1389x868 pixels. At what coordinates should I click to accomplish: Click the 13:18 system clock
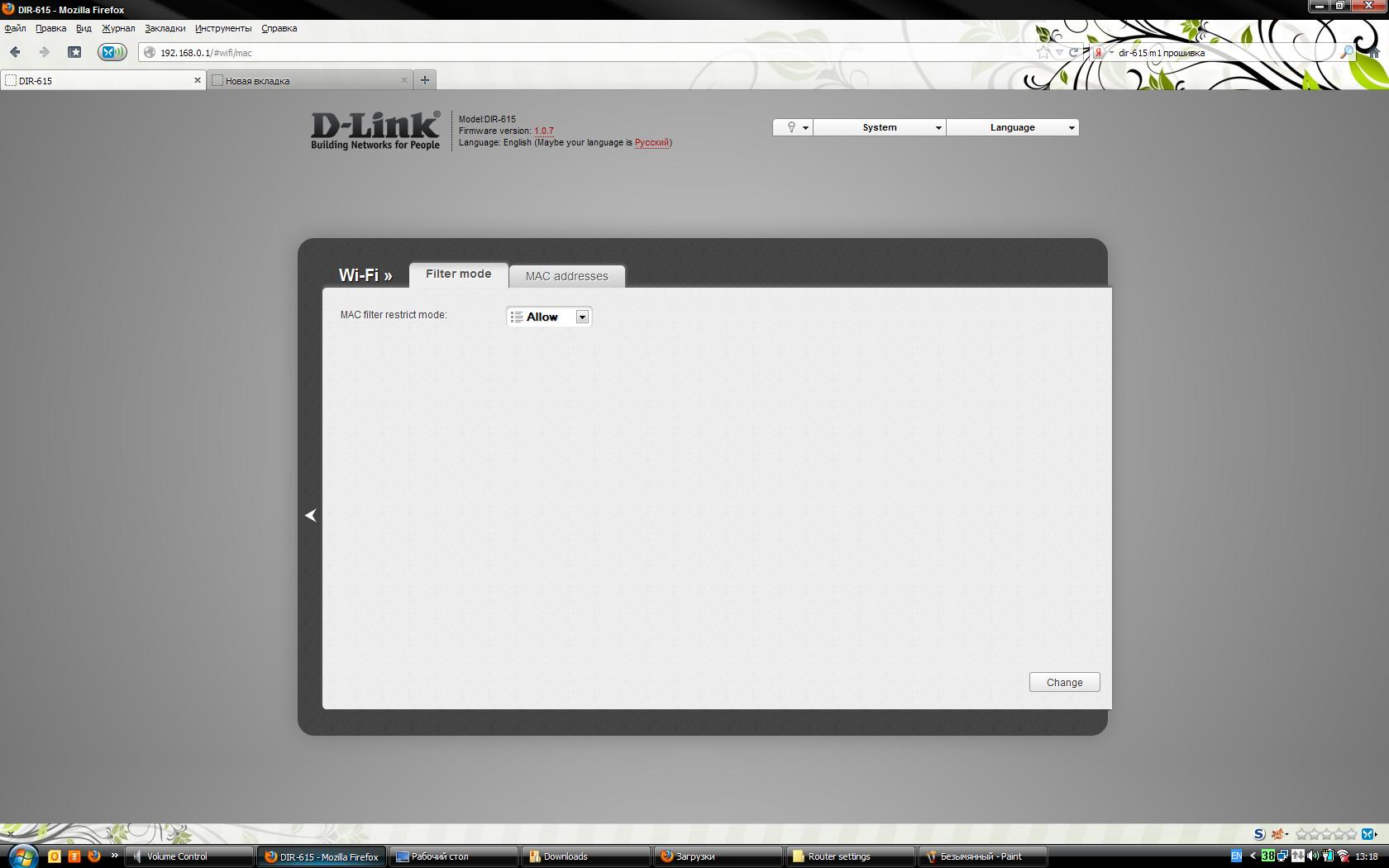[1367, 856]
